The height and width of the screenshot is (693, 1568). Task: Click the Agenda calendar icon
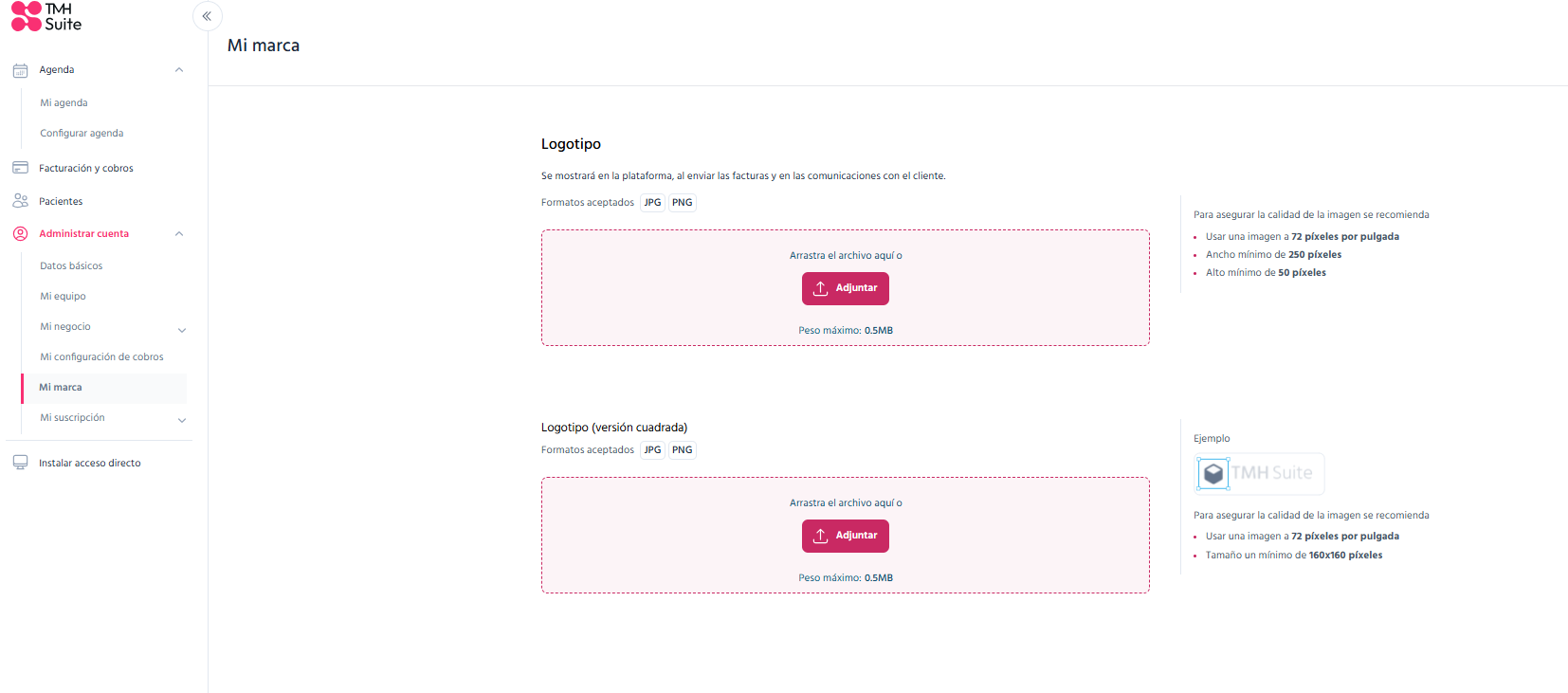[20, 70]
